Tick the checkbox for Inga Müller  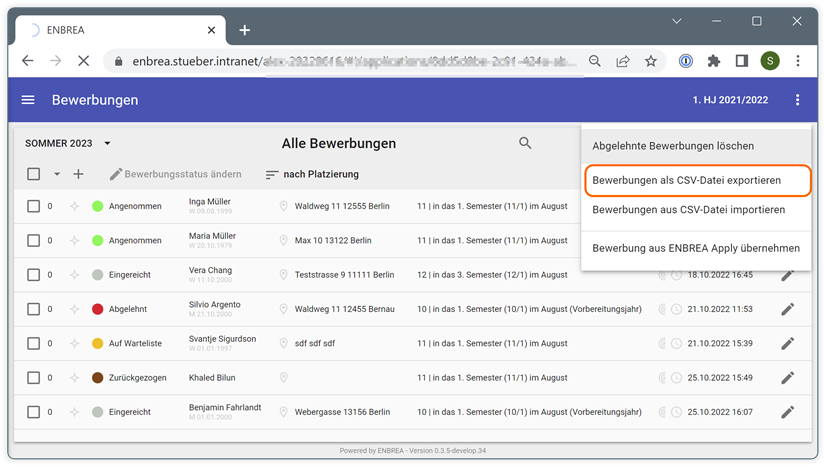(x=34, y=207)
